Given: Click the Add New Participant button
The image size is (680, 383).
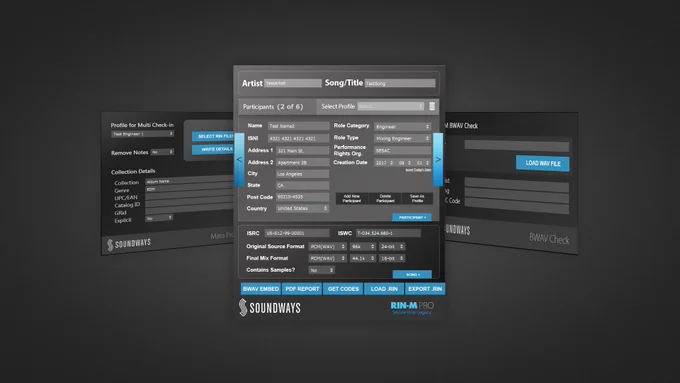Looking at the screenshot, I should click(x=352, y=199).
